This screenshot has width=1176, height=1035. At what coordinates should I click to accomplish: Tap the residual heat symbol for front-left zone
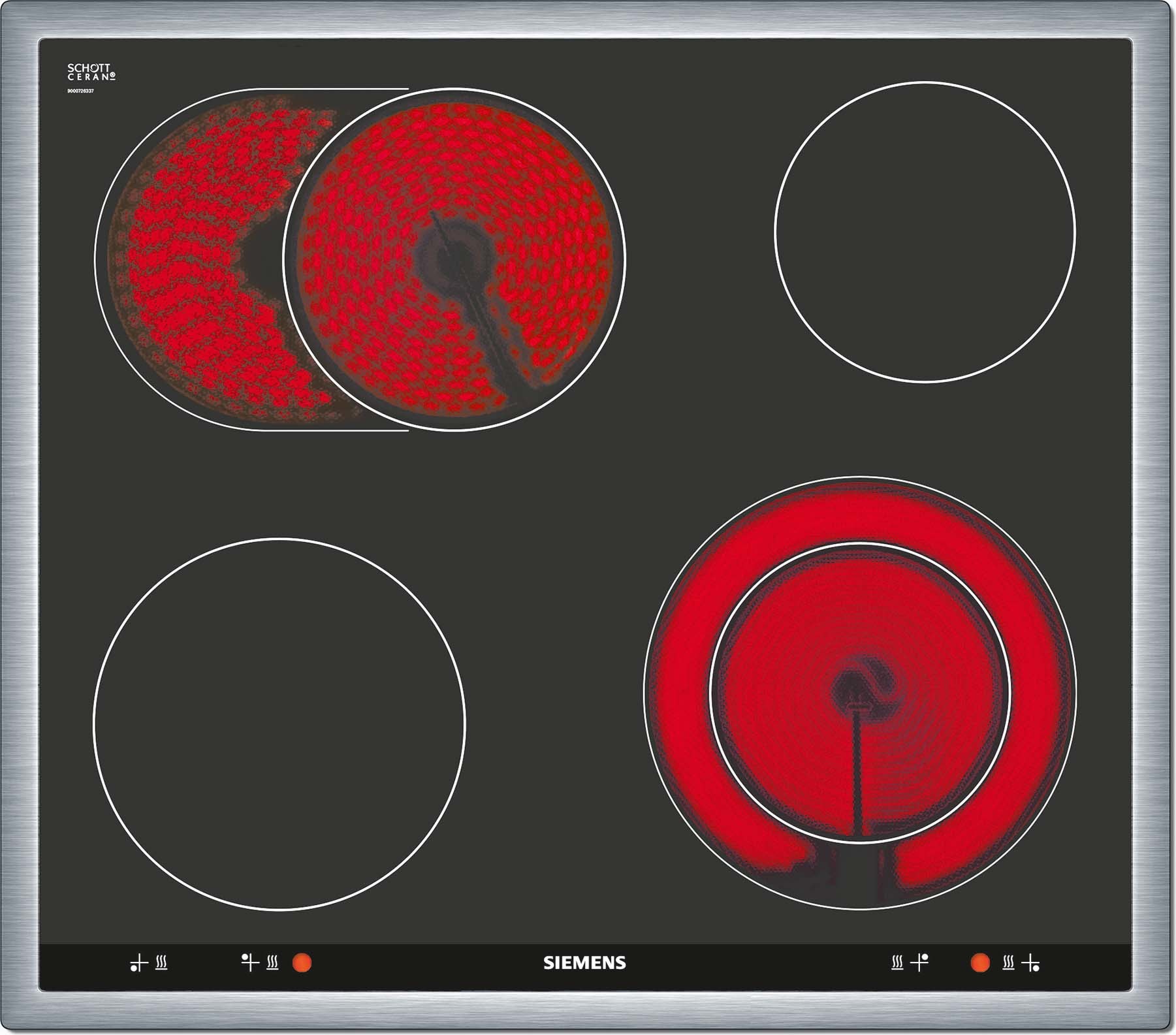[161, 963]
